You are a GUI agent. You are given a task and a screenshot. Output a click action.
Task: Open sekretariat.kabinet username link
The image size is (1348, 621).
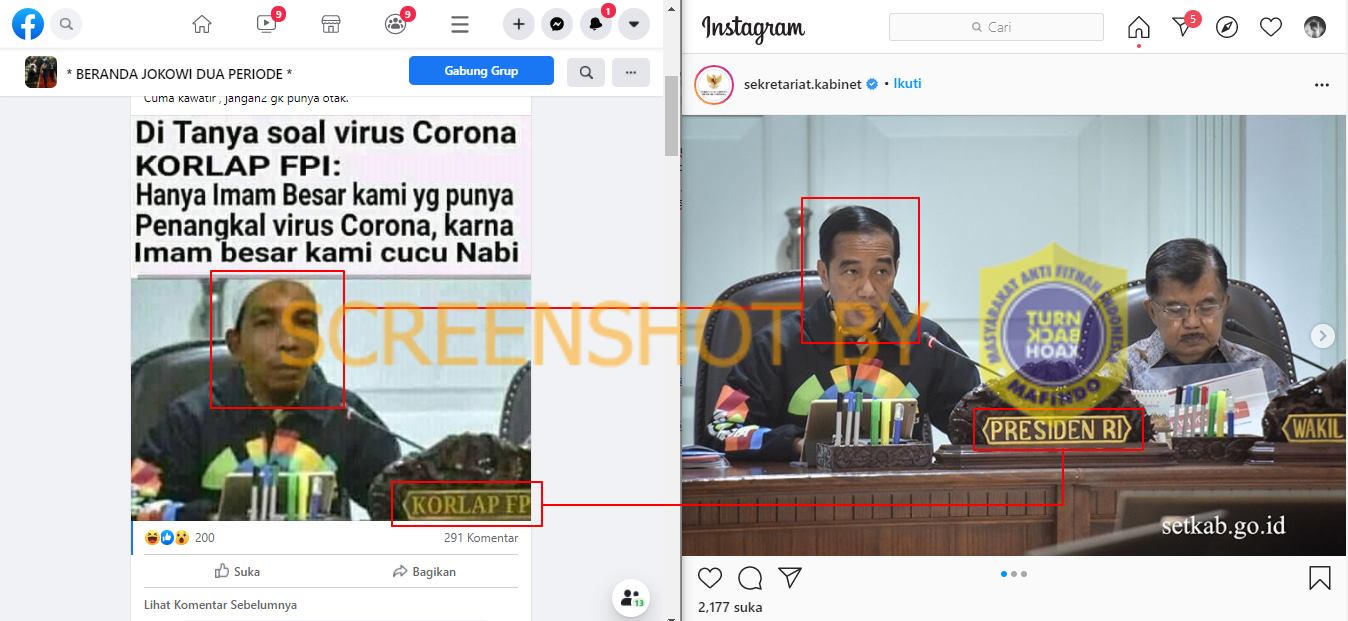(802, 84)
